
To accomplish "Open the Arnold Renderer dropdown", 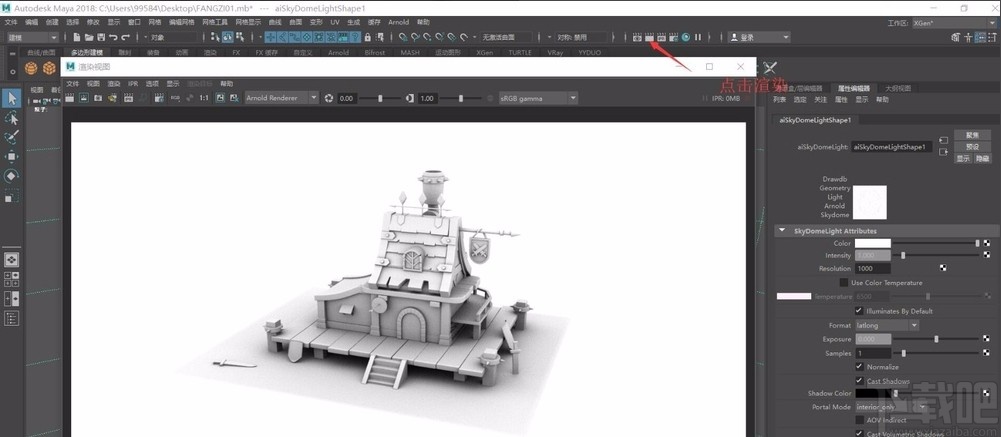I will [282, 98].
